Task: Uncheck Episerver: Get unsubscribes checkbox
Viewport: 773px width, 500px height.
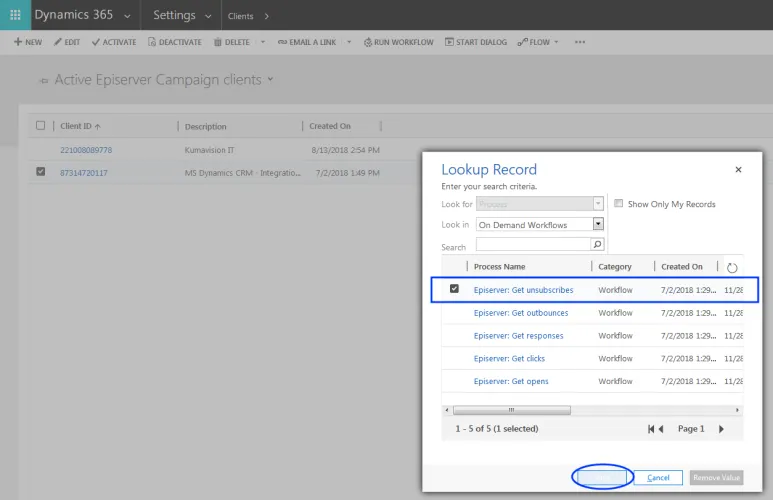Action: coord(454,288)
